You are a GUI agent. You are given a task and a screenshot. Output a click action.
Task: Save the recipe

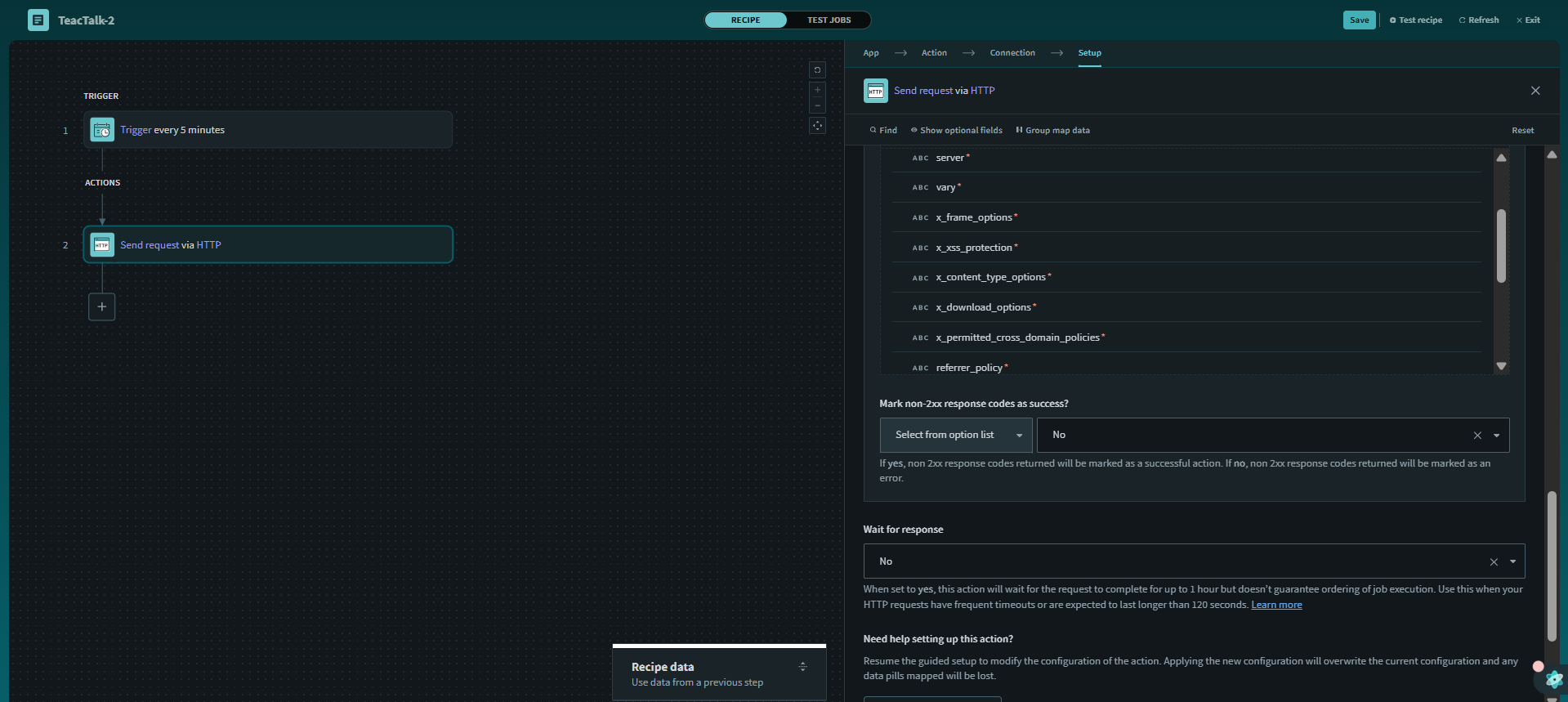(1359, 20)
